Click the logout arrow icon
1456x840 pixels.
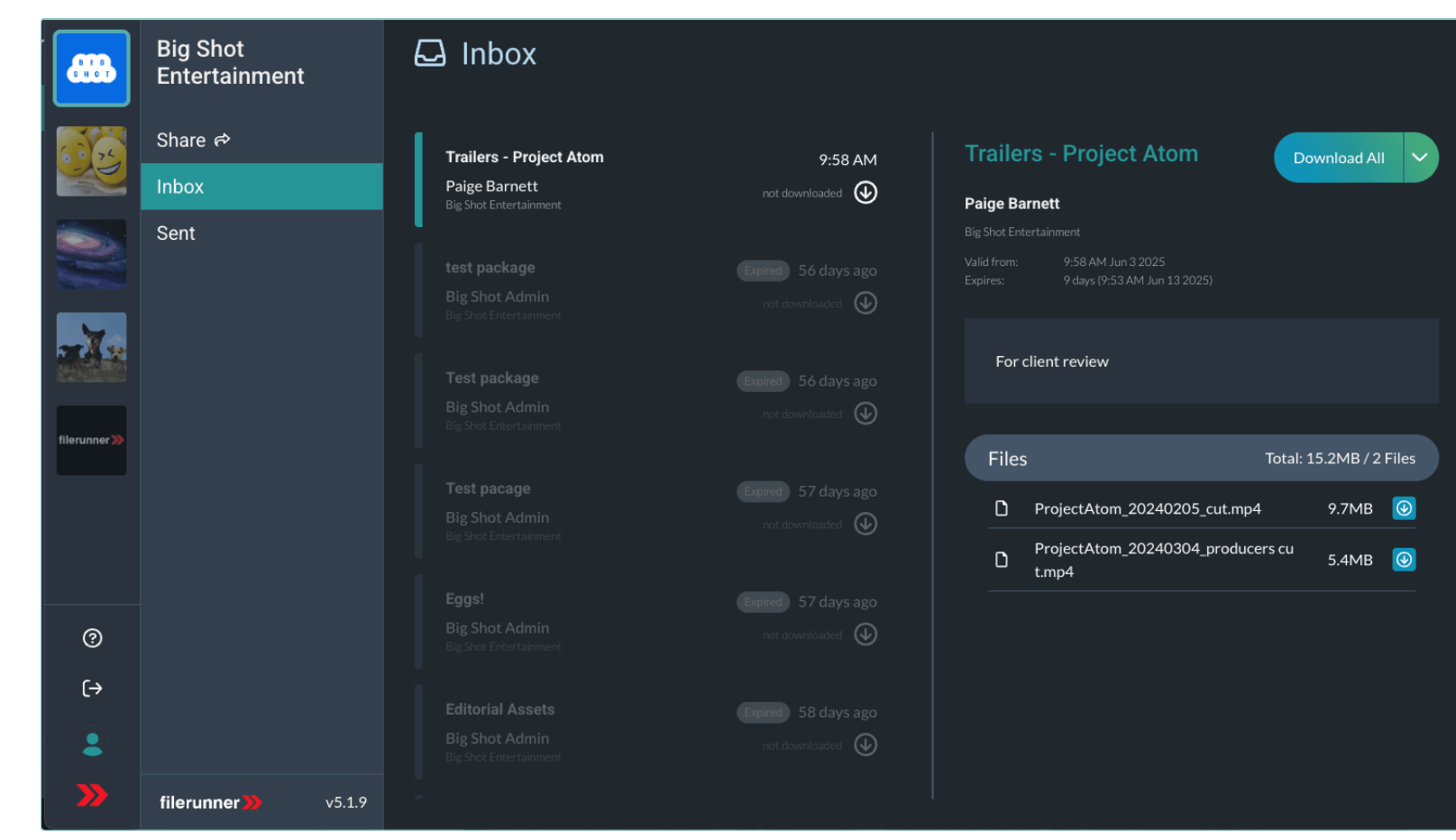(x=92, y=689)
